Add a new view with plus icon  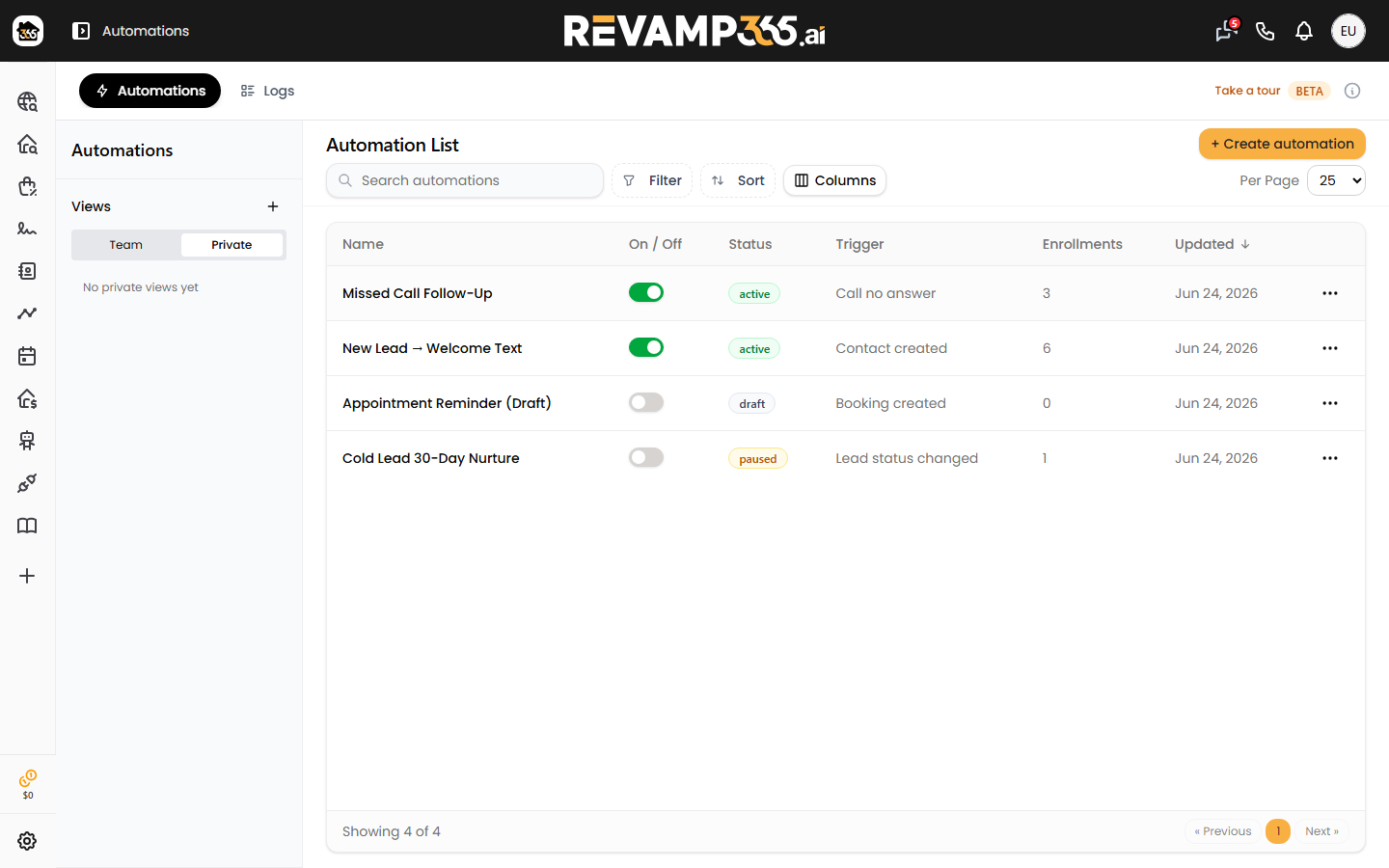point(273,206)
